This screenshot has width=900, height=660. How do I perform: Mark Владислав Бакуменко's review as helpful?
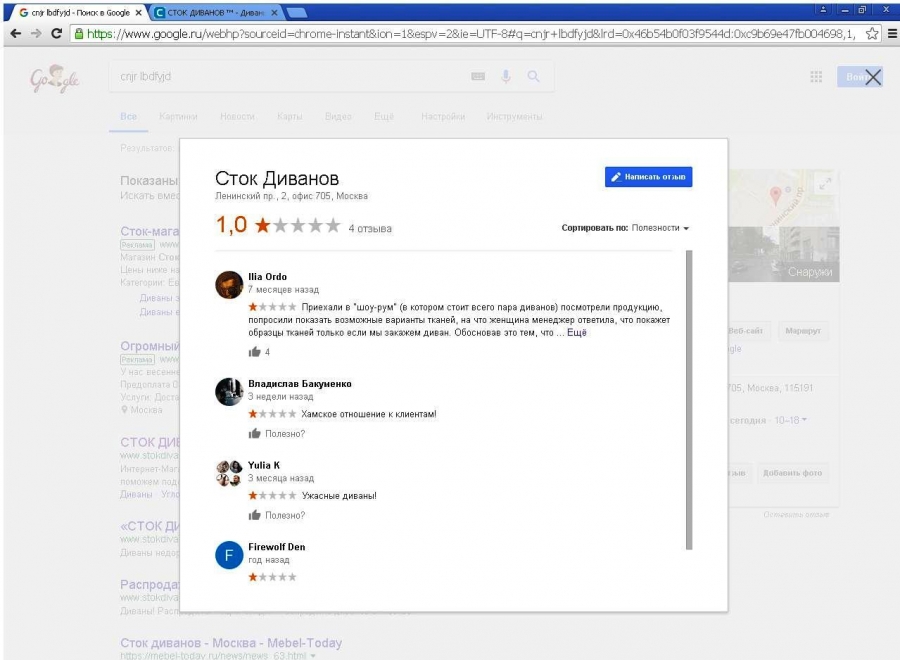click(254, 433)
